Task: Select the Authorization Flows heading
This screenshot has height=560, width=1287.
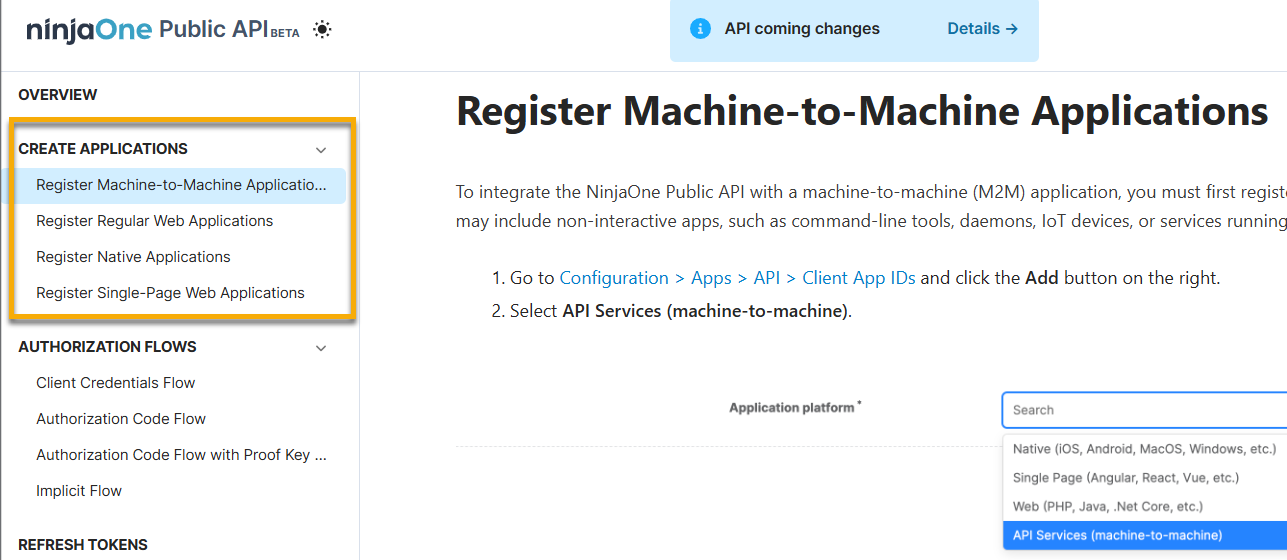Action: [107, 347]
